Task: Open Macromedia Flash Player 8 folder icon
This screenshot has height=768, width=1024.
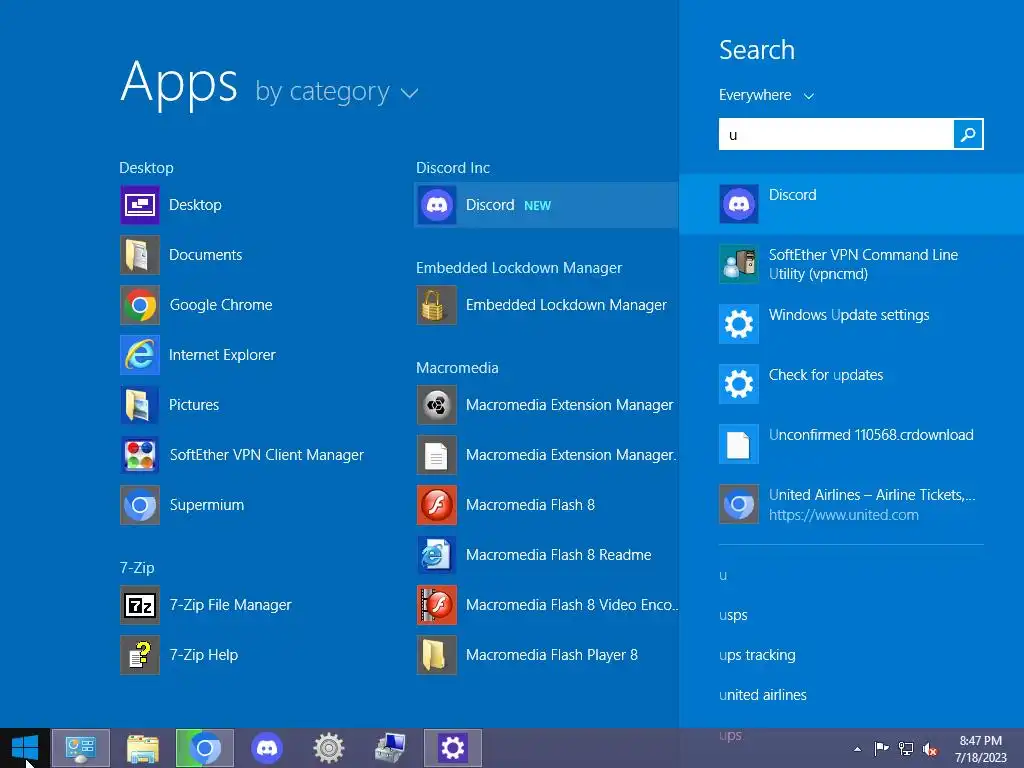Action: (x=436, y=654)
